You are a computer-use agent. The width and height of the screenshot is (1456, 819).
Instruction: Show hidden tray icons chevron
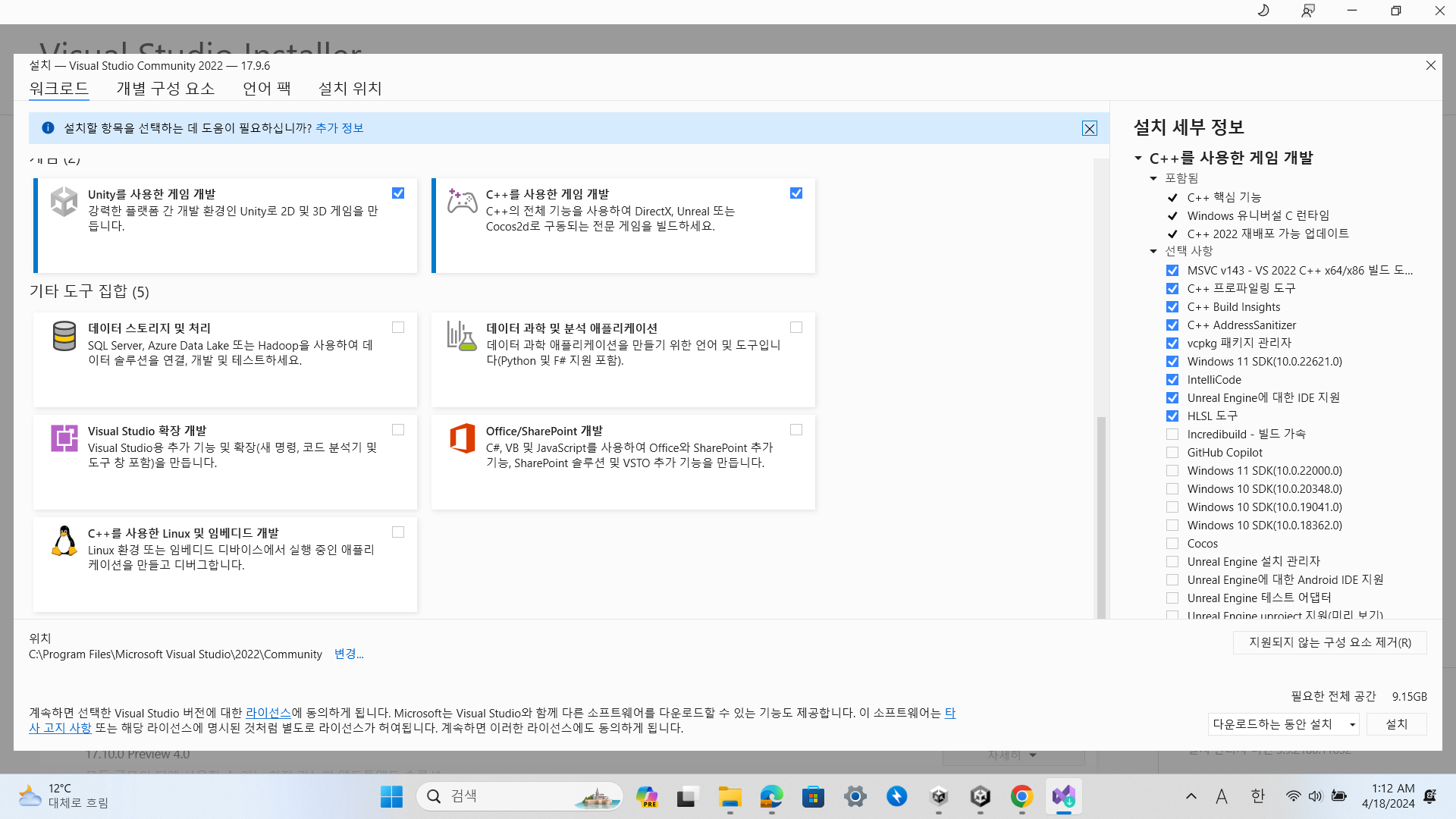(x=1191, y=796)
